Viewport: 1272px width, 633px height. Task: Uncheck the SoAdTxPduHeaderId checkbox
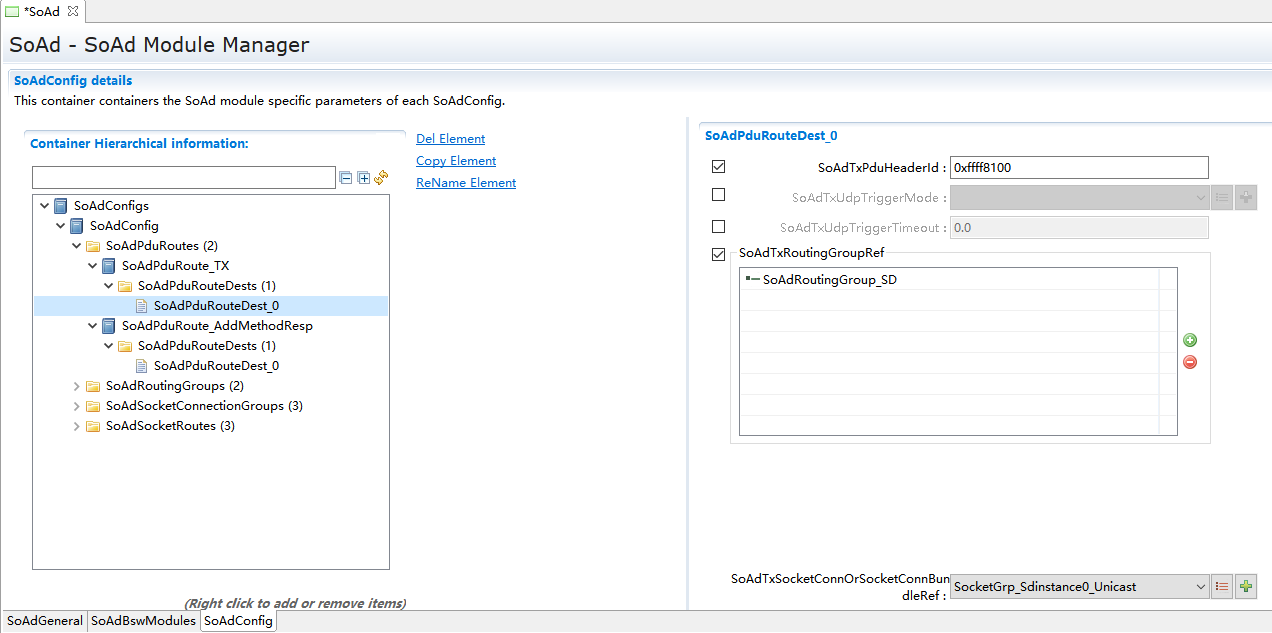click(718, 167)
